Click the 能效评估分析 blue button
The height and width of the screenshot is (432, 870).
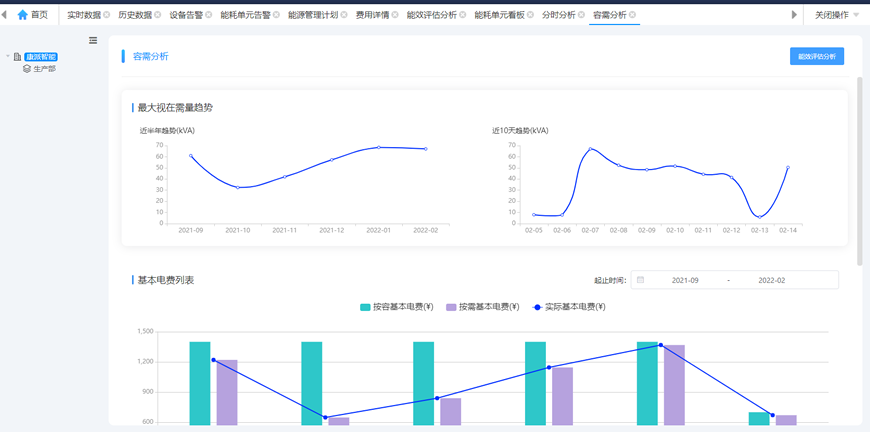pos(817,56)
